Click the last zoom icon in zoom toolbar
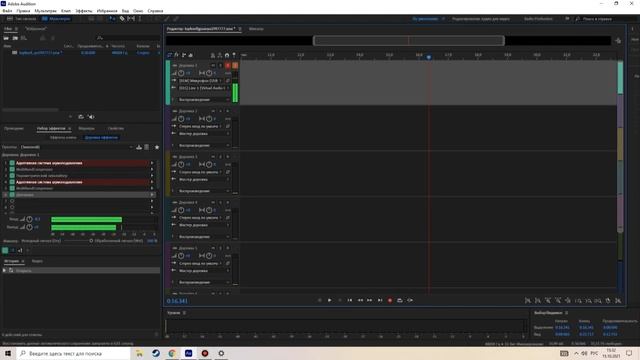Image resolution: width=640 pixels, height=360 pixels. (x=618, y=301)
